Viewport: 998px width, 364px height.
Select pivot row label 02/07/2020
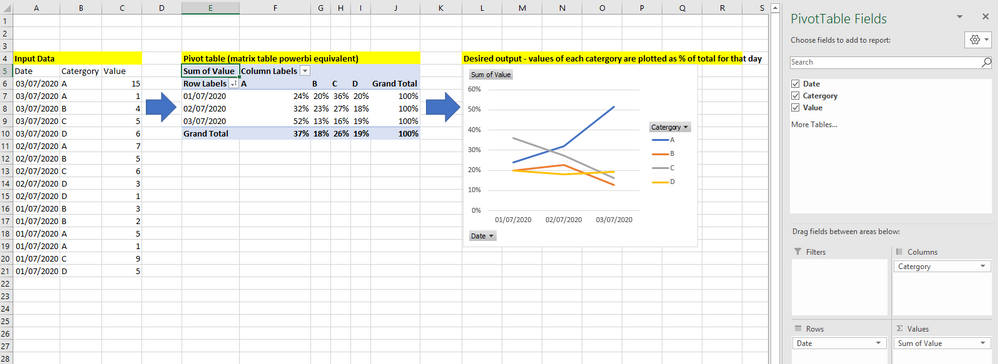(x=210, y=109)
